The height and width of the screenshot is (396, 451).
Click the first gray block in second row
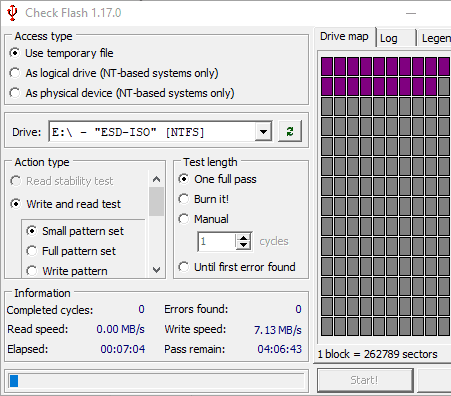[444, 86]
